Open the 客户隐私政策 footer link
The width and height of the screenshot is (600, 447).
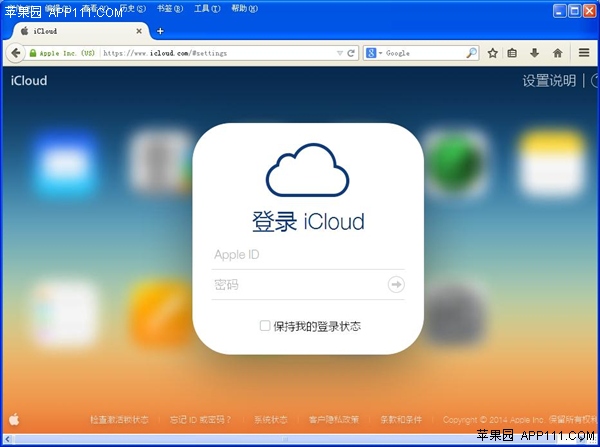point(334,420)
